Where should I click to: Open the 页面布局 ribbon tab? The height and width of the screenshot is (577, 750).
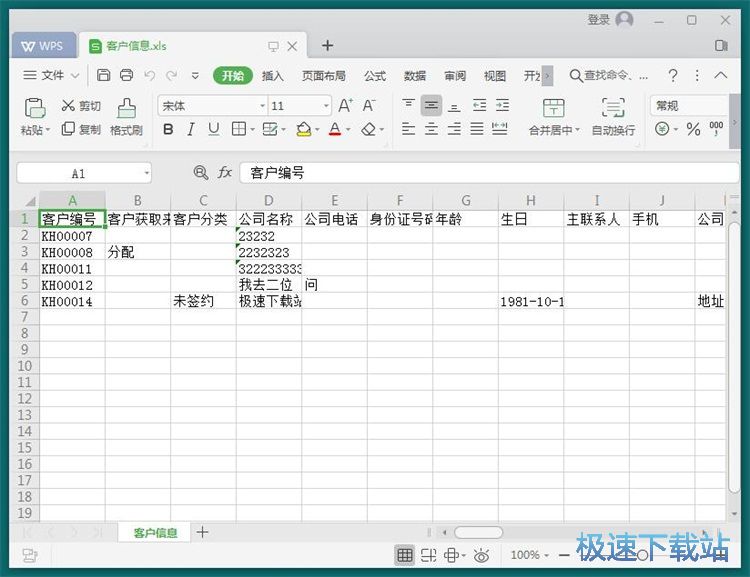pos(323,76)
